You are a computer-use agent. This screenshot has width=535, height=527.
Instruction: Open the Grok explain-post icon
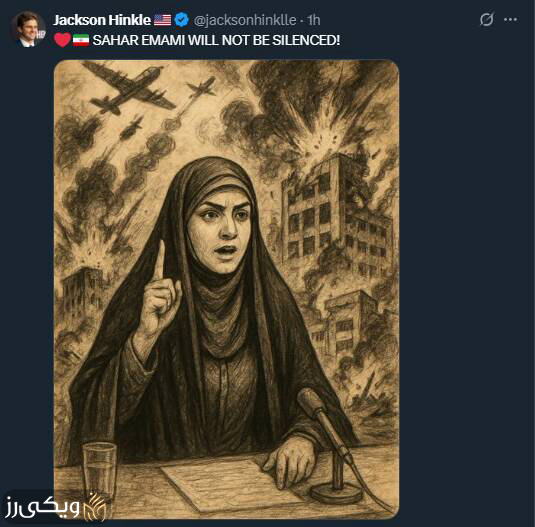(486, 19)
